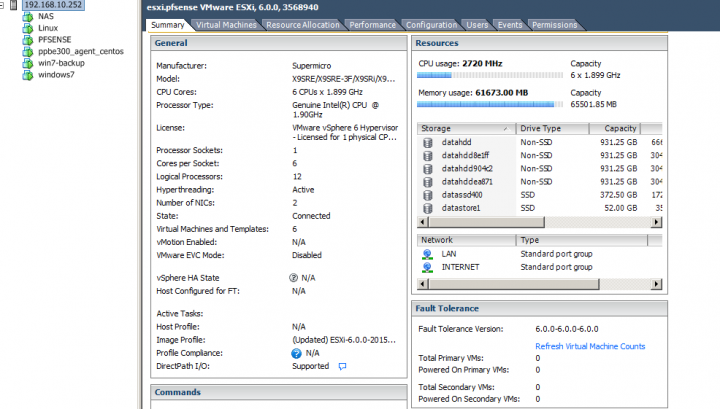
Task: Click the datahdd datastore icon
Action: click(428, 143)
